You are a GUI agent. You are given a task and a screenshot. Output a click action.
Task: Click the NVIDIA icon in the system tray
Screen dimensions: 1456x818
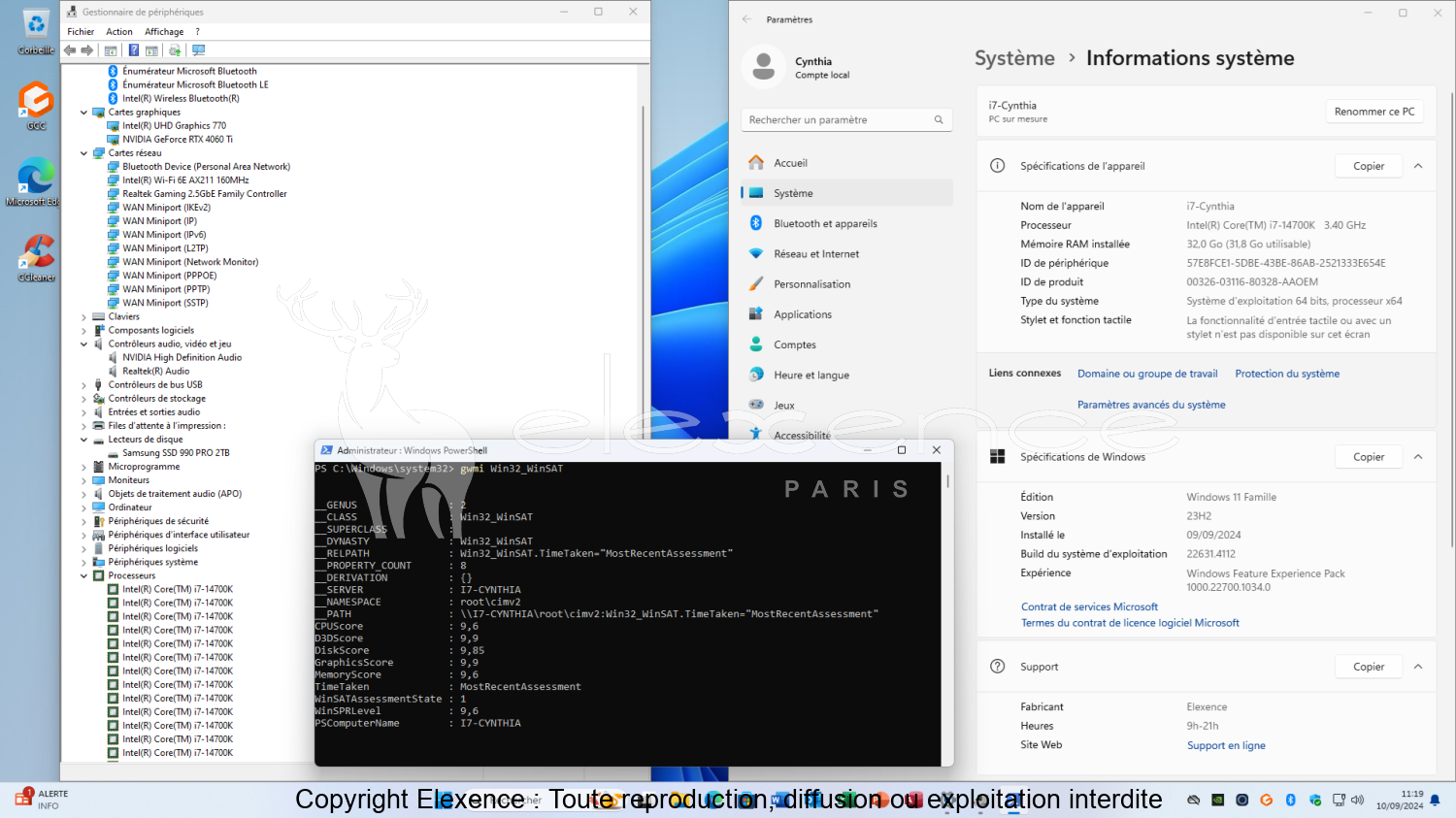[x=1217, y=801]
